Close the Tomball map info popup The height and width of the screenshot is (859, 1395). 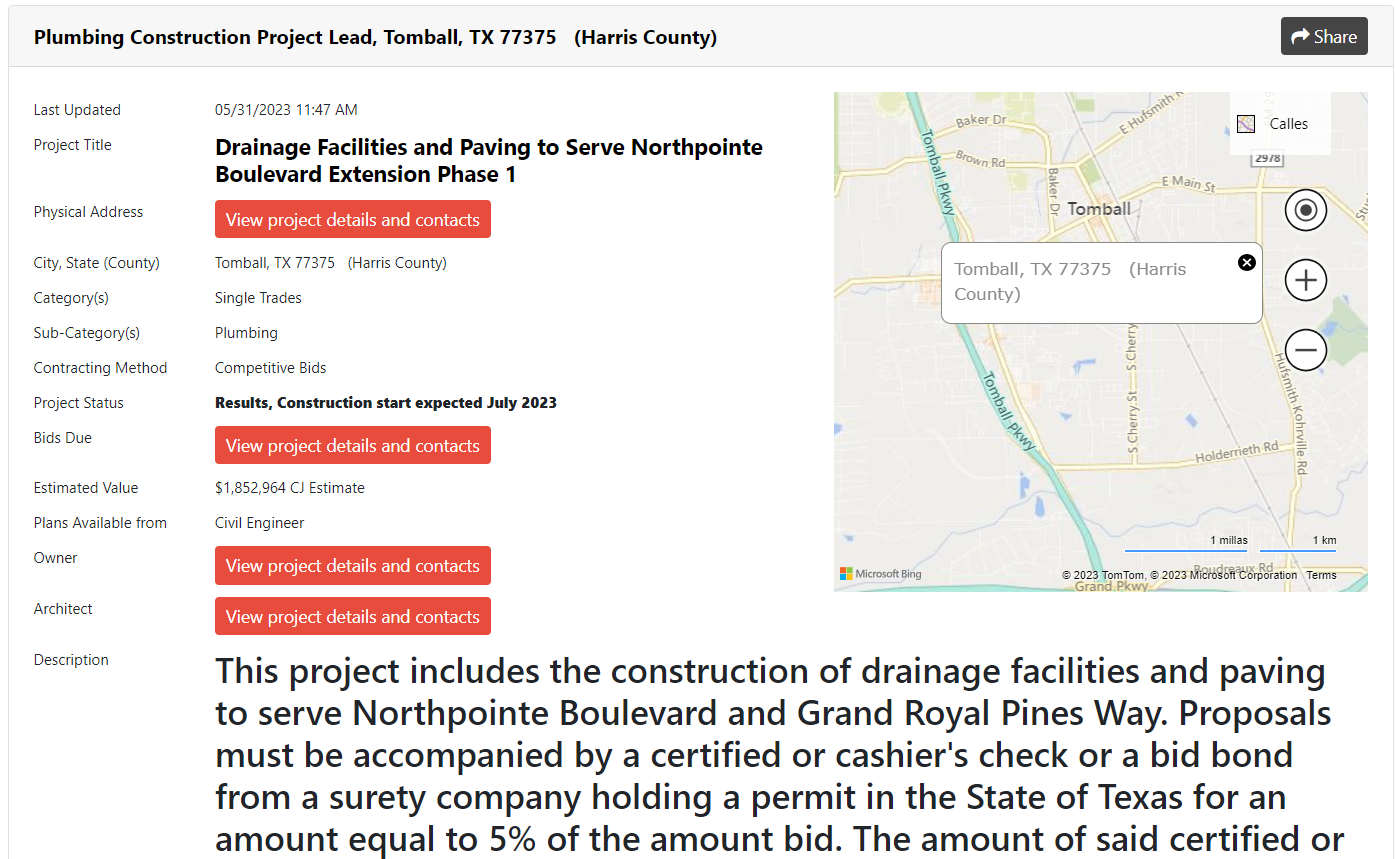(1246, 262)
